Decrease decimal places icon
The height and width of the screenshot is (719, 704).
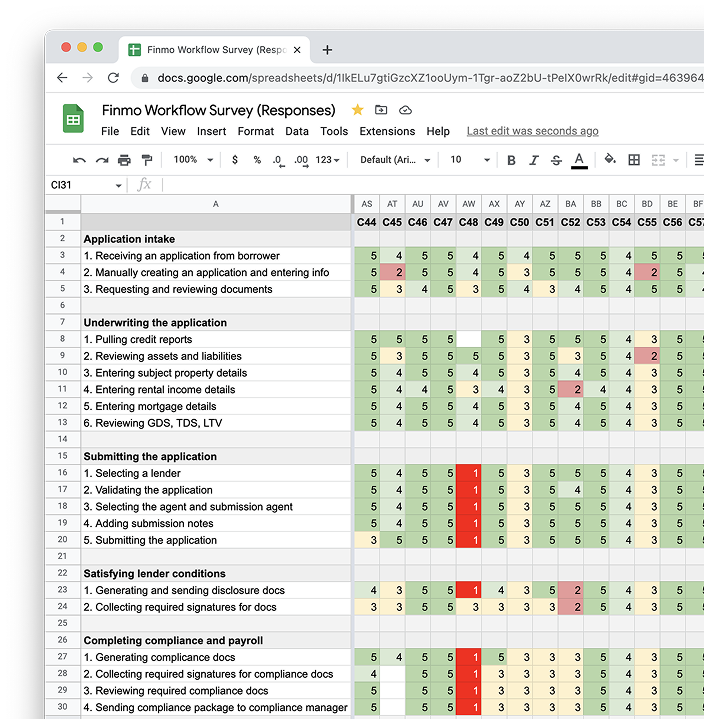[x=278, y=160]
